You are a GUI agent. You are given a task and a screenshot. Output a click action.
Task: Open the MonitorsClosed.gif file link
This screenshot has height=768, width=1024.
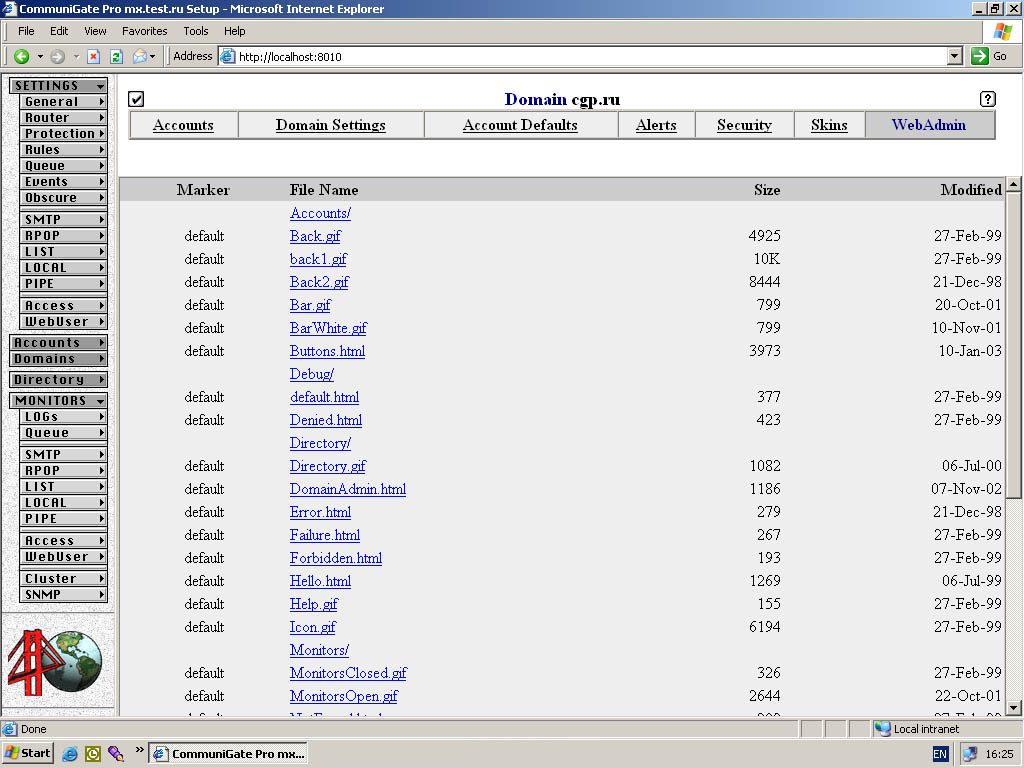pyautogui.click(x=349, y=673)
